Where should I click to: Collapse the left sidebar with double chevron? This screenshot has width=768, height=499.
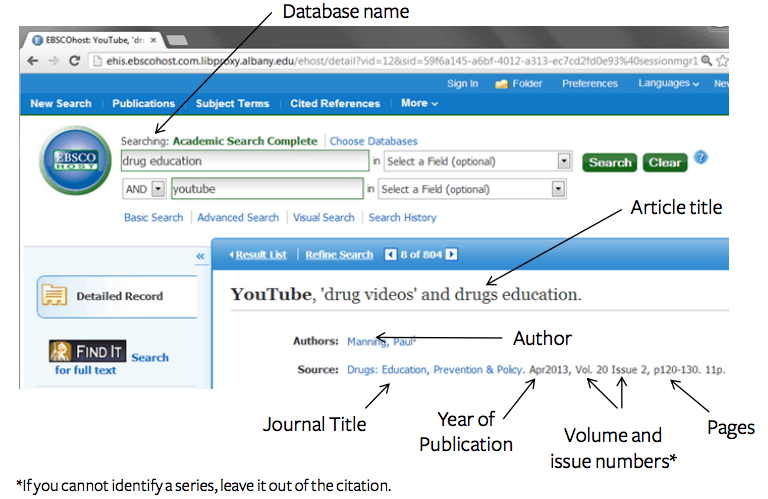(x=200, y=256)
